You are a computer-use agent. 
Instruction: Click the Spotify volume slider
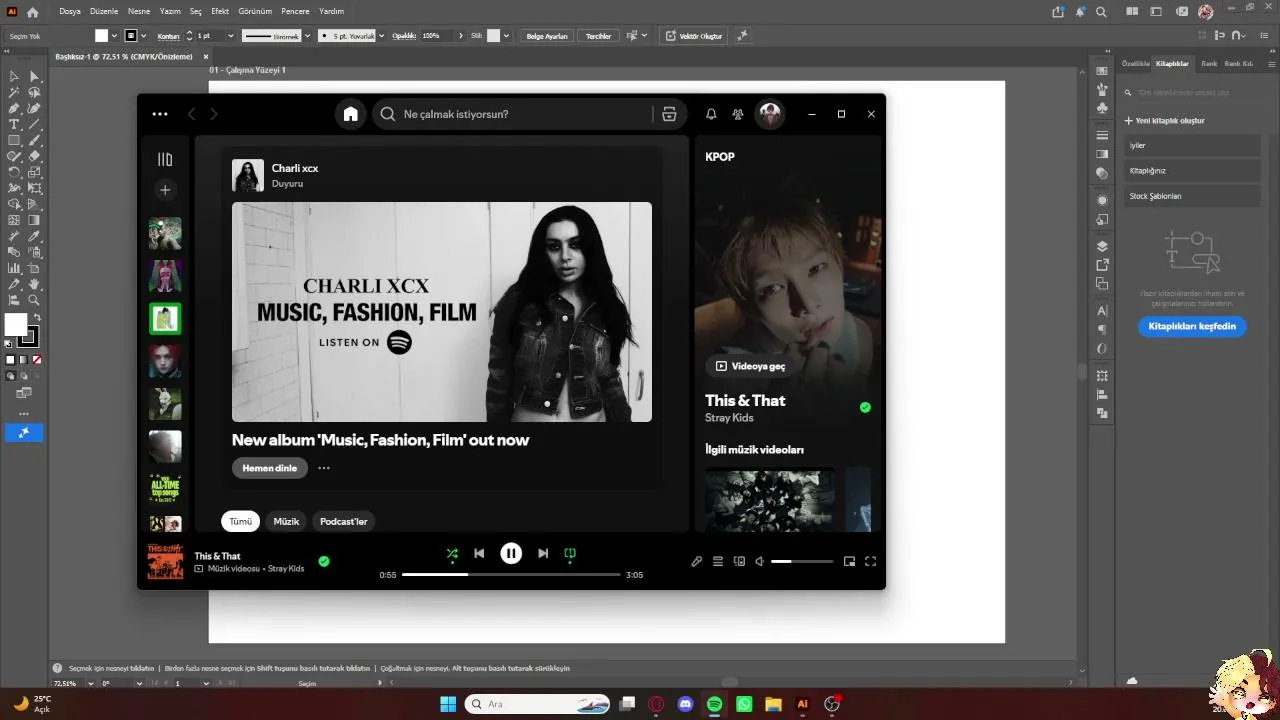[x=802, y=562]
